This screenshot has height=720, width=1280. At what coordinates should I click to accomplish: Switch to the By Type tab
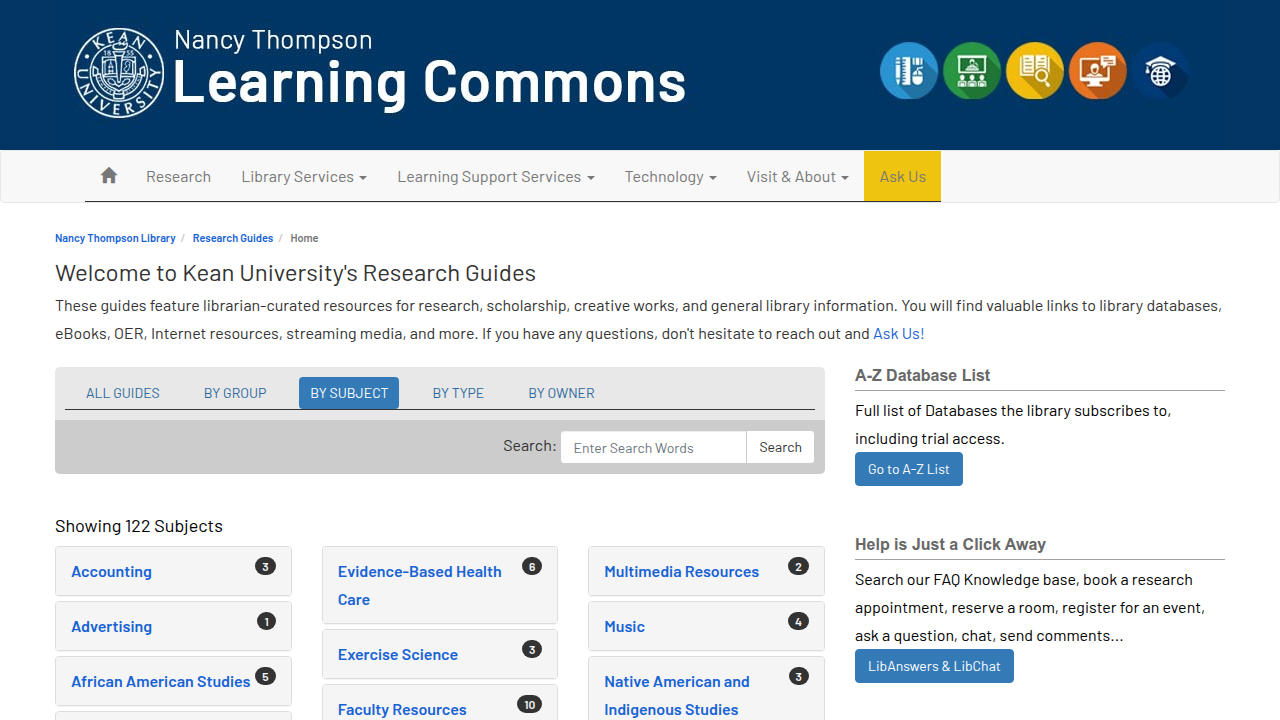click(458, 393)
